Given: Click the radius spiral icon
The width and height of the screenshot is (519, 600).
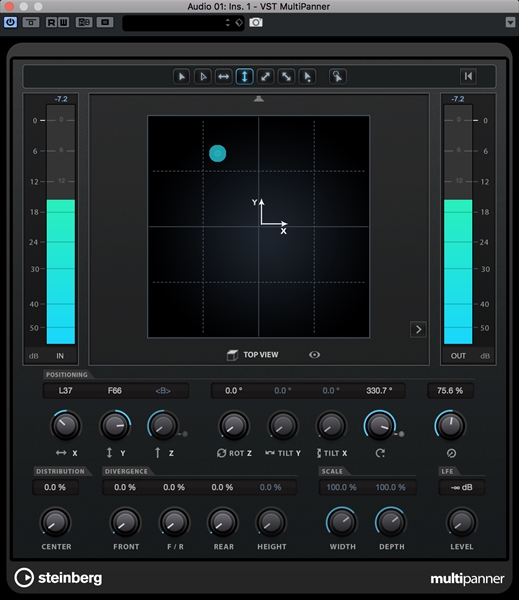Looking at the screenshot, I should (451, 453).
